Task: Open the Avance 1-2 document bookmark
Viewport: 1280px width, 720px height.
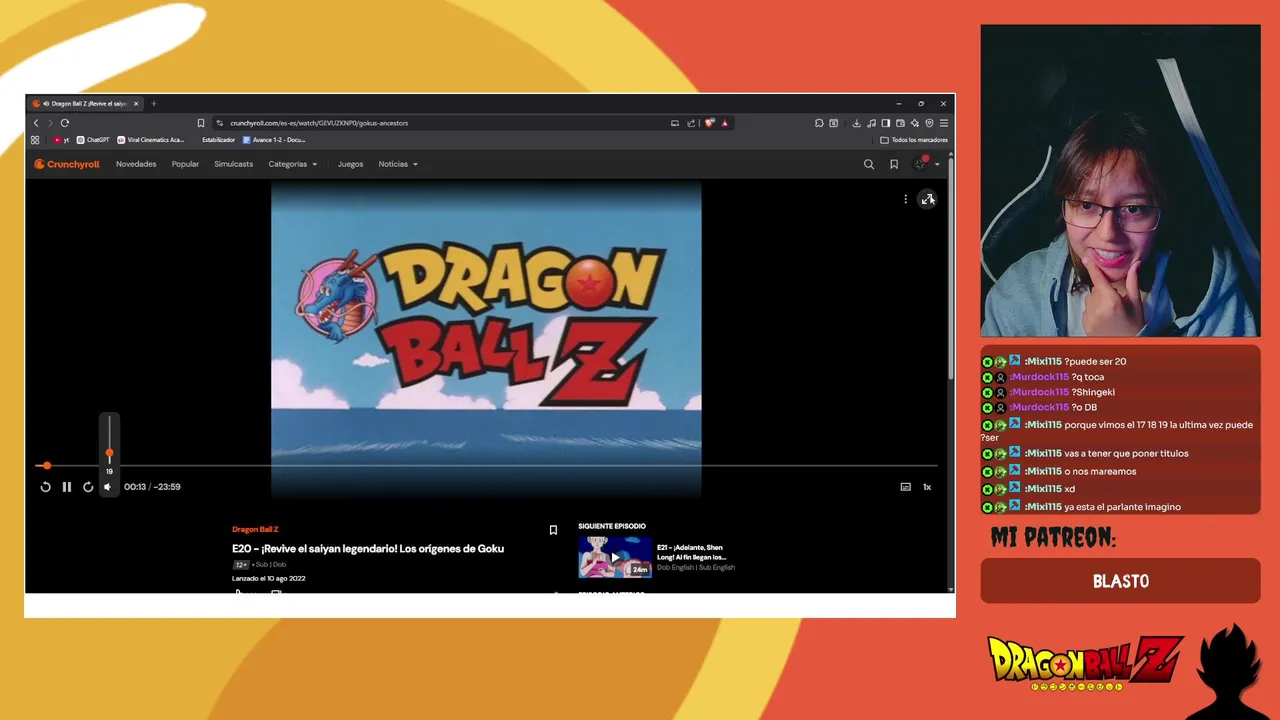Action: (x=274, y=140)
